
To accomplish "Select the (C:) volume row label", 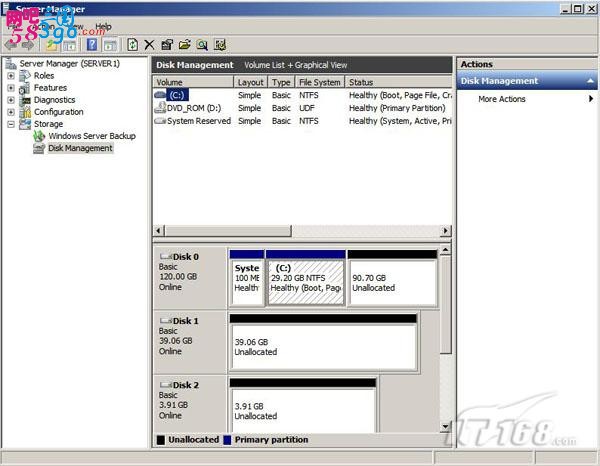I will [177, 95].
